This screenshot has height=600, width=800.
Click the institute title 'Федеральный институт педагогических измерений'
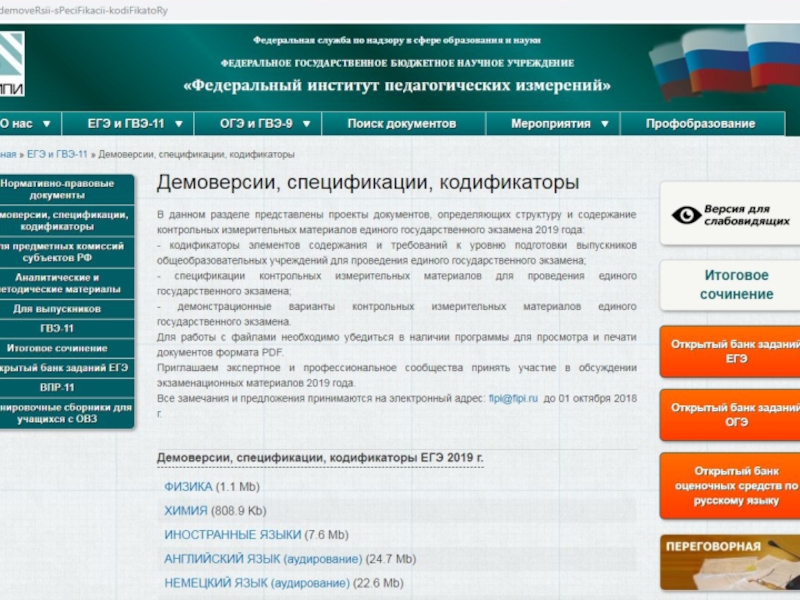pos(396,85)
